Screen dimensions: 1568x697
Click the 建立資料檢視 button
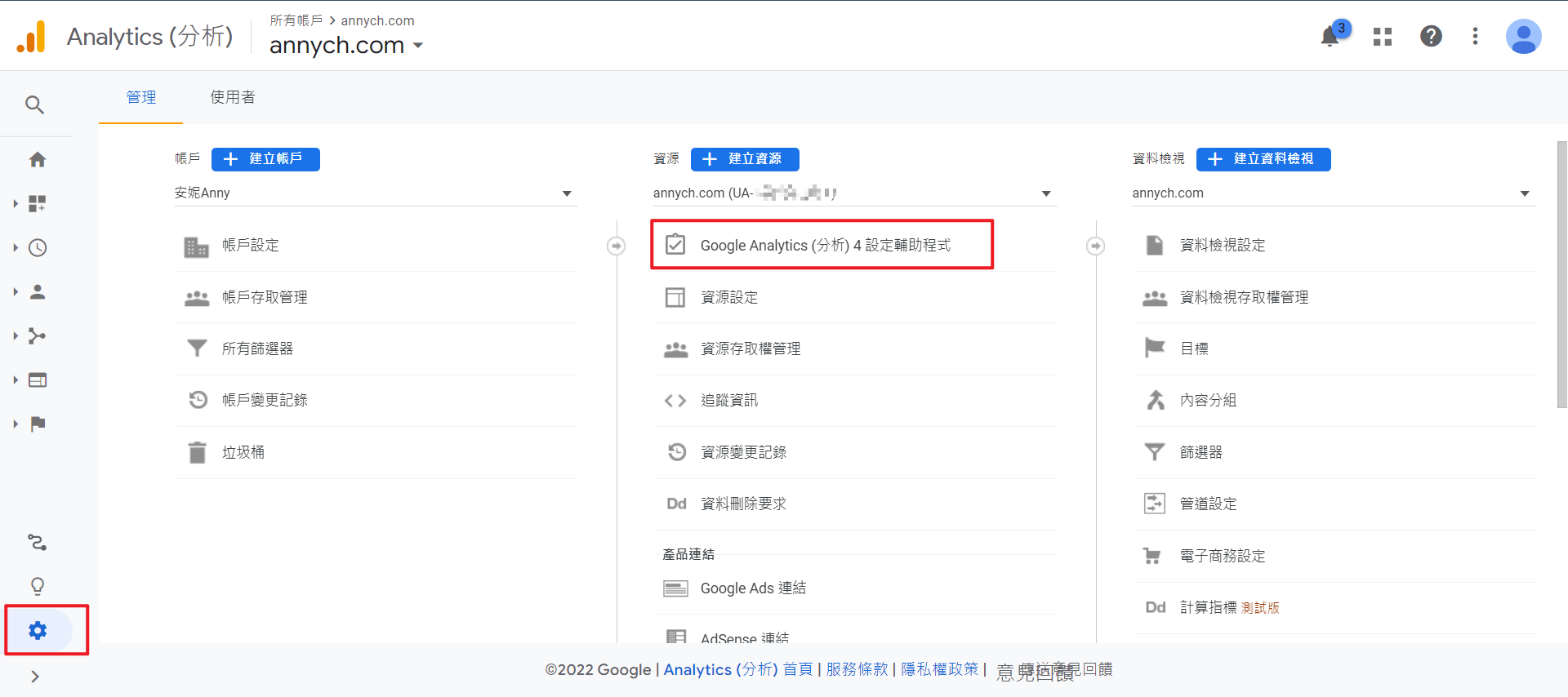coord(1263,159)
